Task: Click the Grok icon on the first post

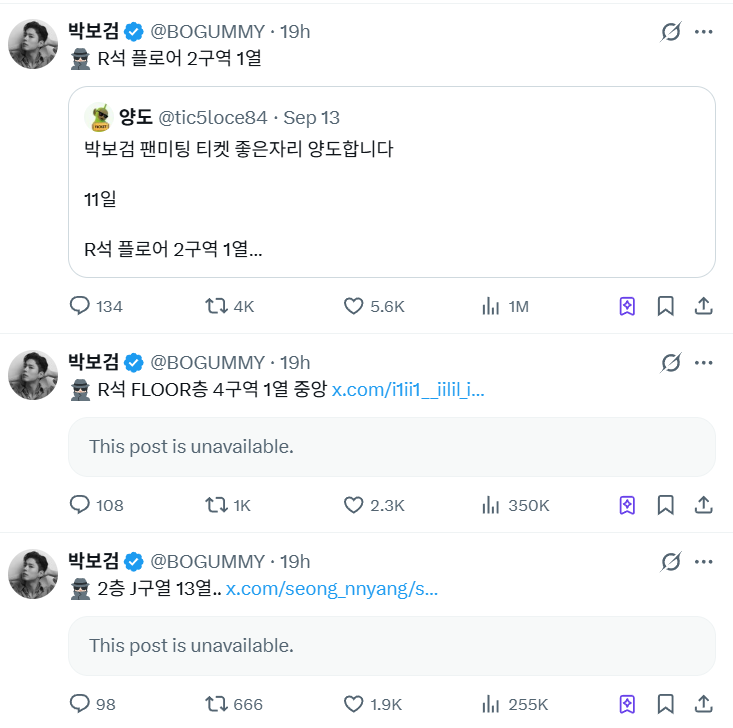Action: [x=671, y=32]
